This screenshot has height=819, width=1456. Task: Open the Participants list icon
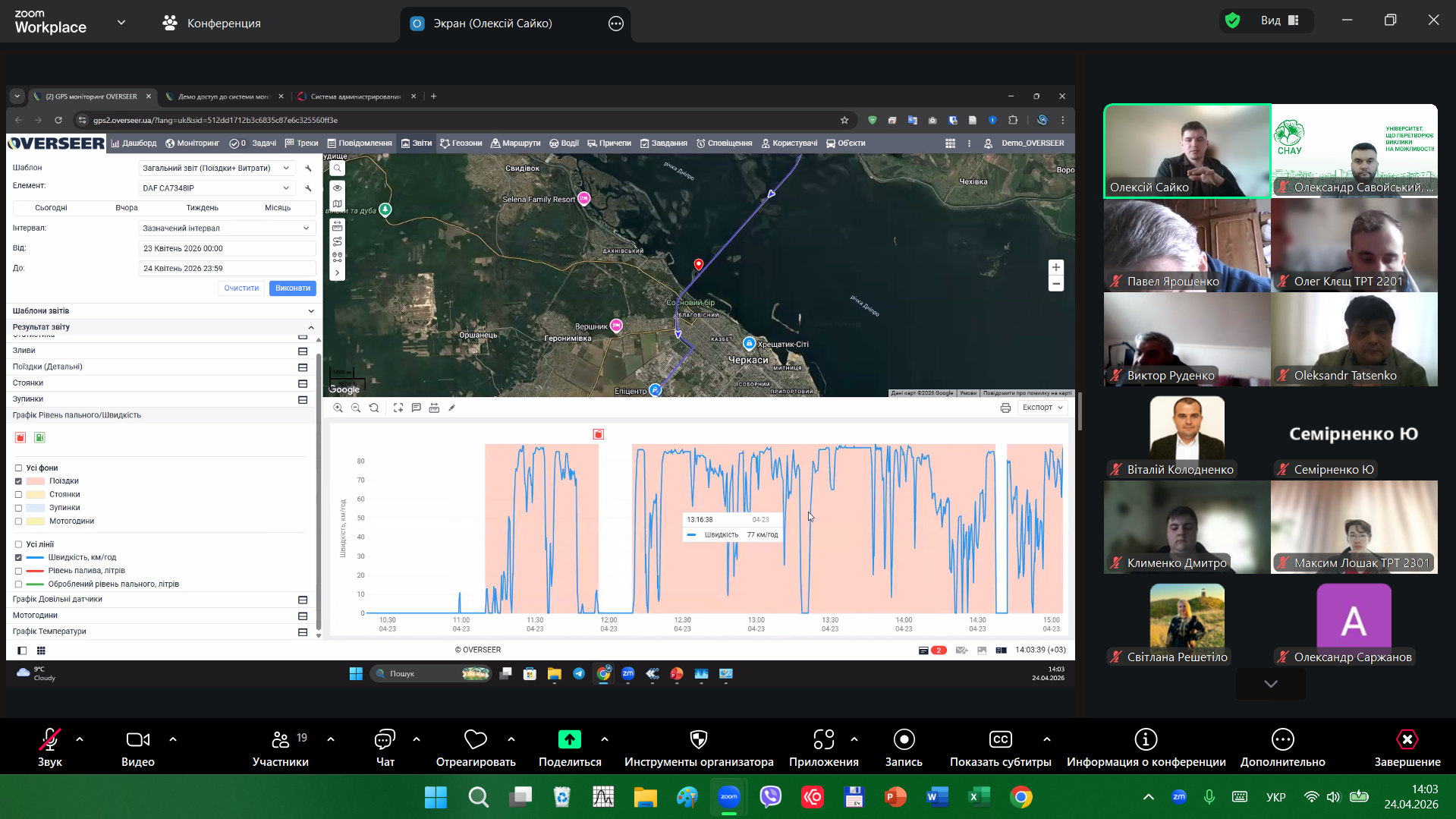tap(281, 740)
